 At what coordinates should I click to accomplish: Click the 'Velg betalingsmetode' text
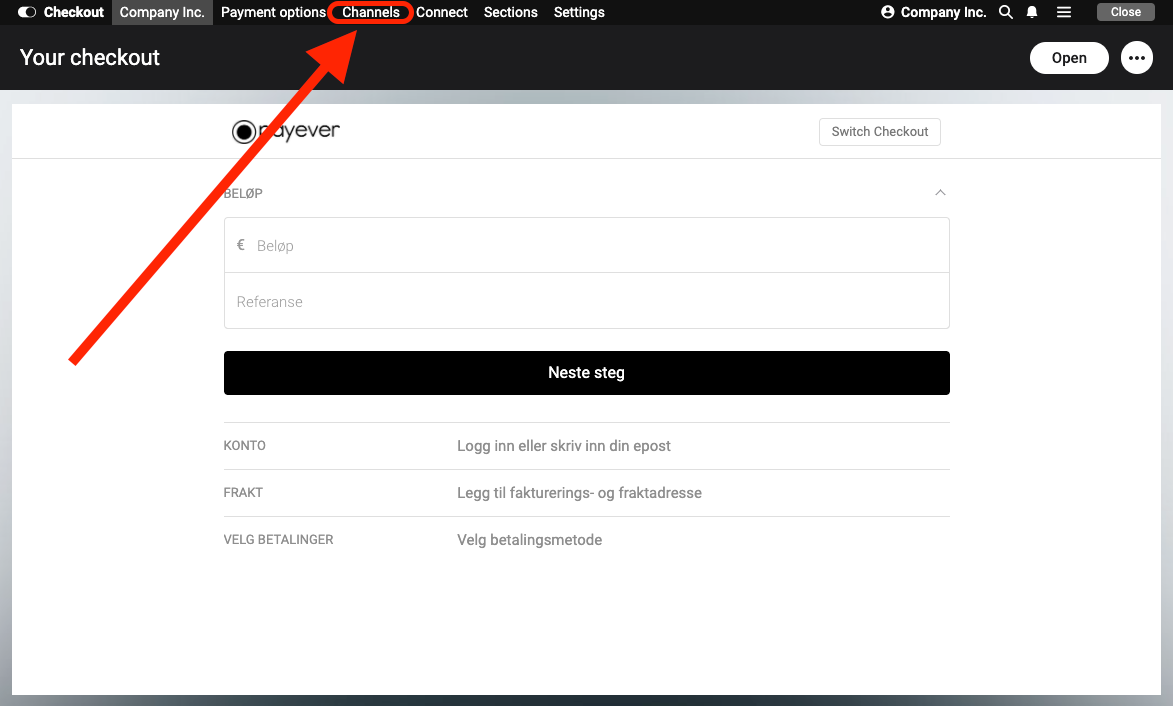point(529,540)
